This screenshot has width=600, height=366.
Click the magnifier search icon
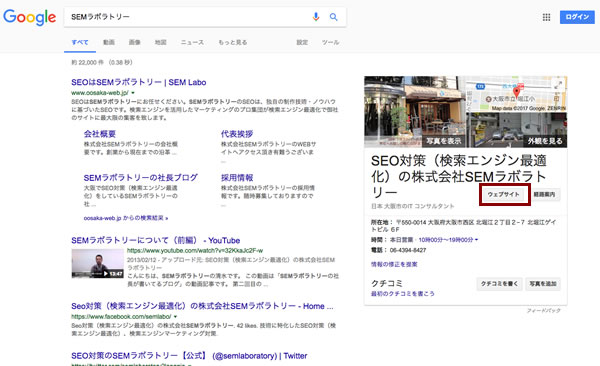point(334,17)
